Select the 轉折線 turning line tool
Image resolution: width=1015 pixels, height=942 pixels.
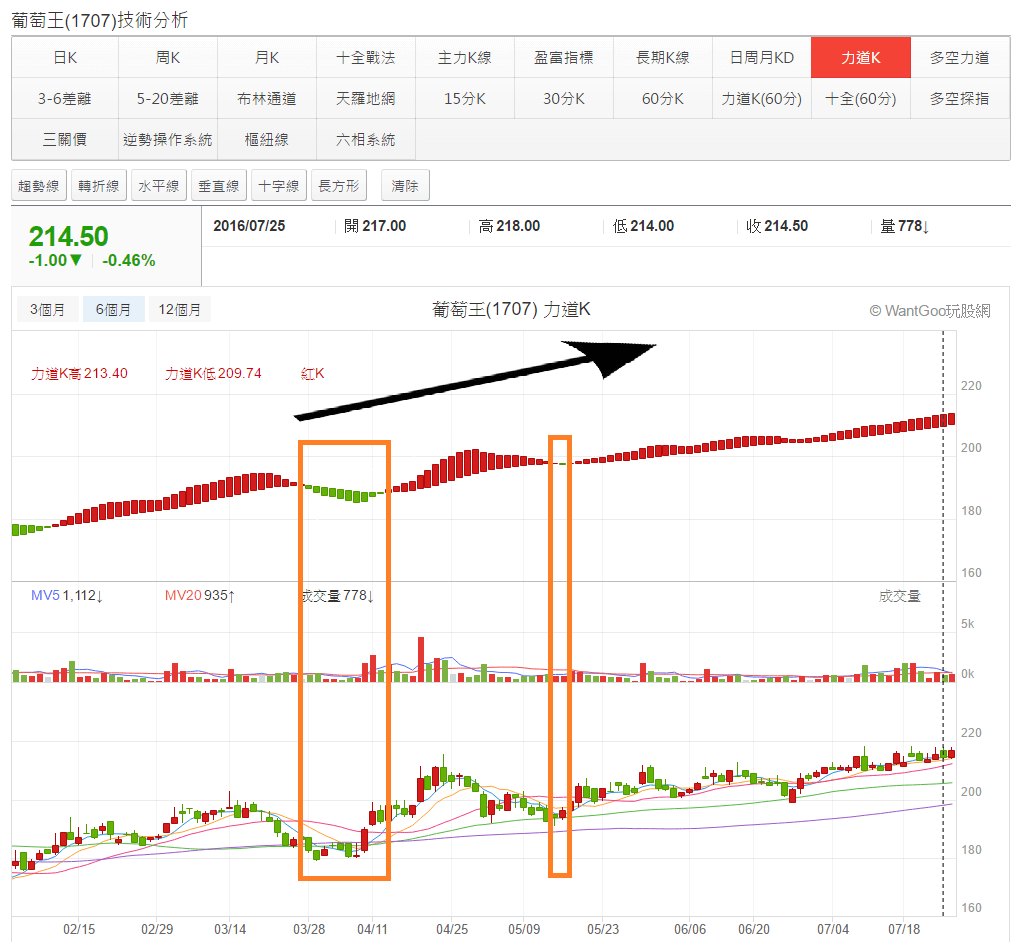click(97, 185)
